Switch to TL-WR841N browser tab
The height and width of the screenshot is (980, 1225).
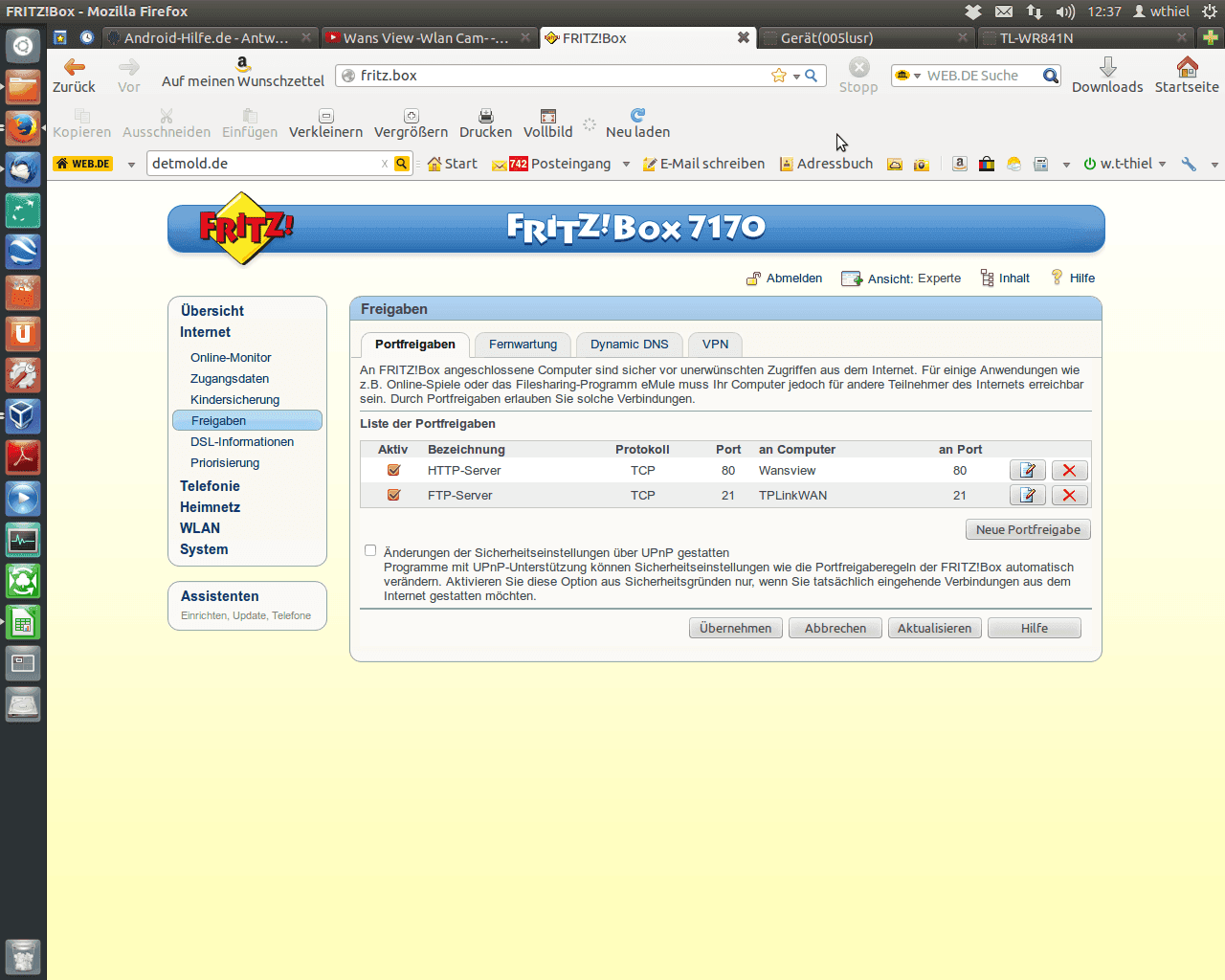point(1084,38)
